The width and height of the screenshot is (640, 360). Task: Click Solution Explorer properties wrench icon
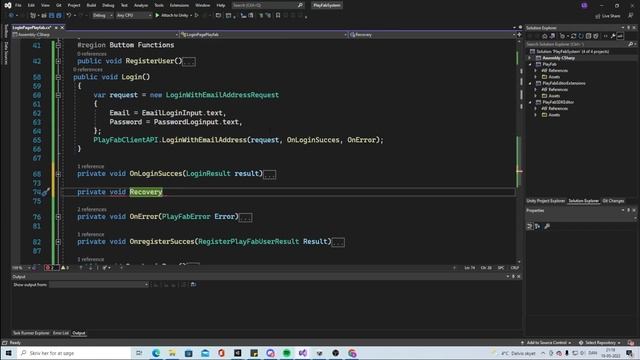(x=613, y=36)
